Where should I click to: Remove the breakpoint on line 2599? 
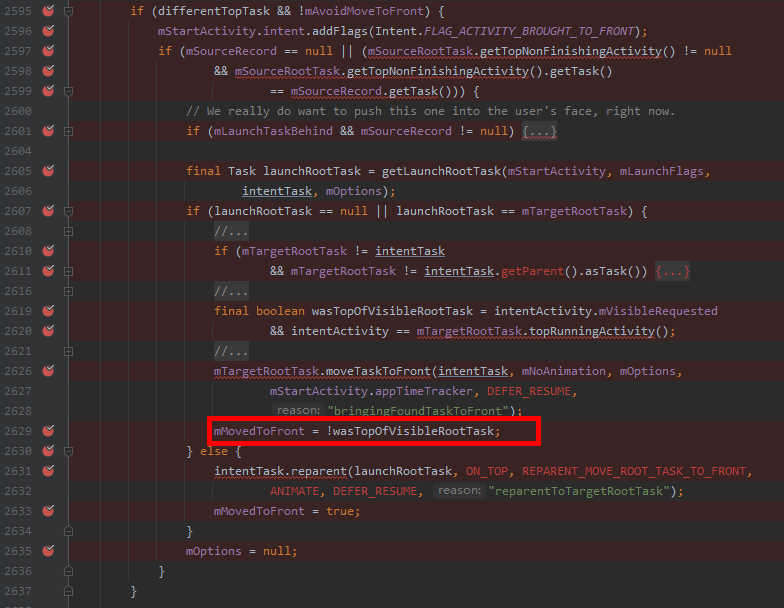click(x=48, y=90)
